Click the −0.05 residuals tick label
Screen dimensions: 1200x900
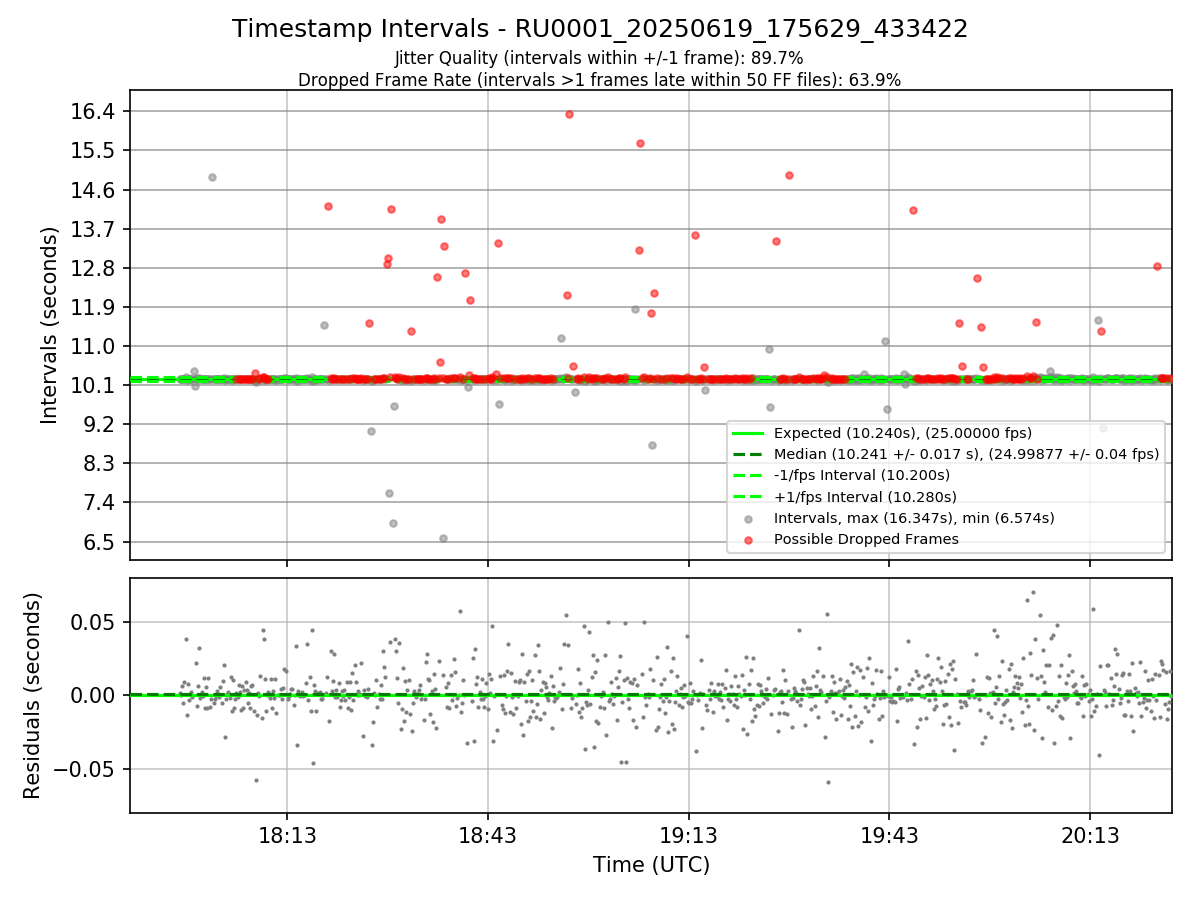tap(86, 769)
